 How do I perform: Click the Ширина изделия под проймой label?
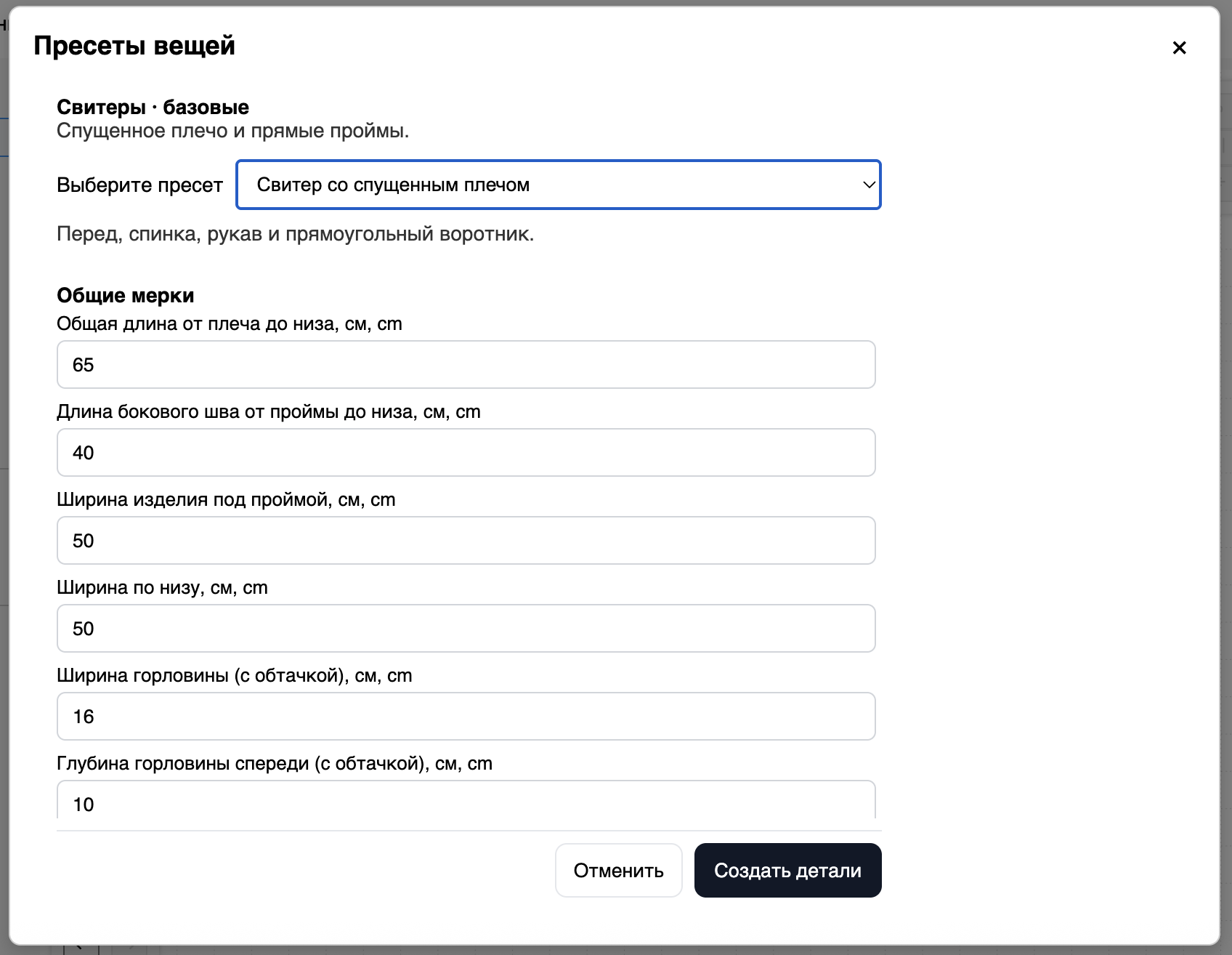pyautogui.click(x=225, y=500)
